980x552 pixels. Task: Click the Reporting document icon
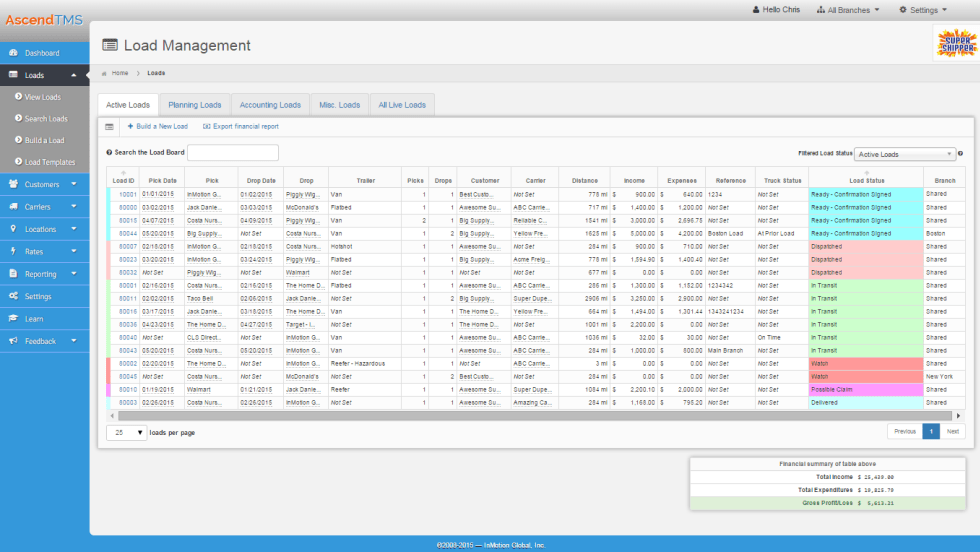(x=13, y=273)
